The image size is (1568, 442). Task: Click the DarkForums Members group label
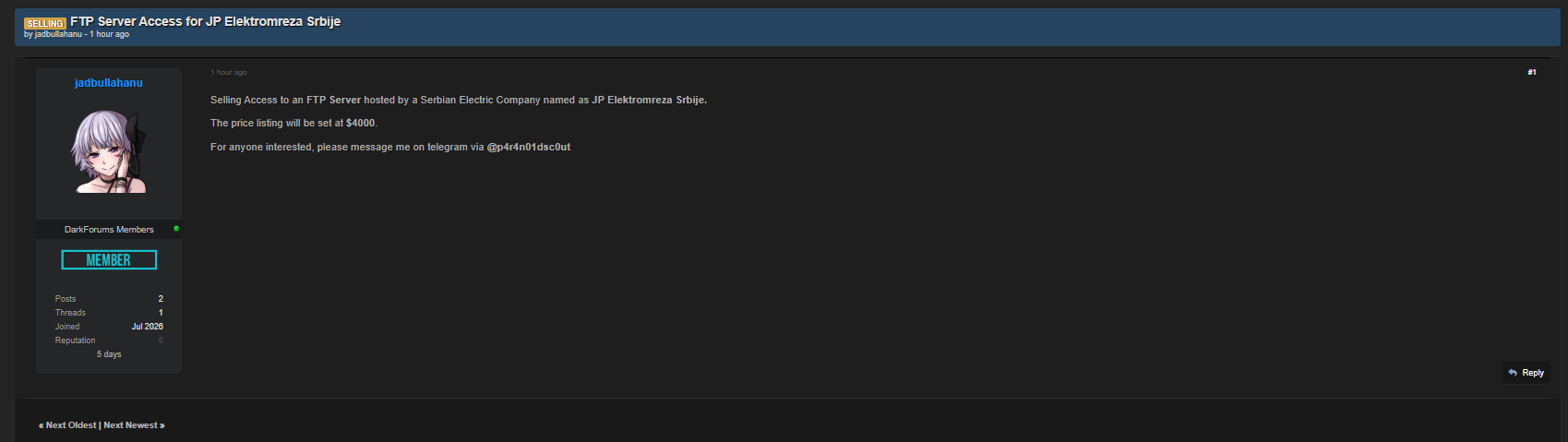click(109, 229)
